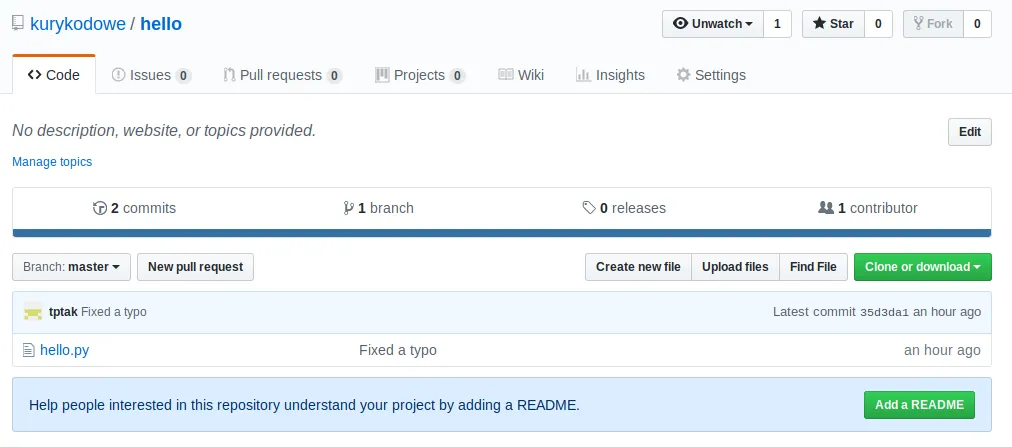Click the Insights bar graph icon
The image size is (1012, 447).
583,75
